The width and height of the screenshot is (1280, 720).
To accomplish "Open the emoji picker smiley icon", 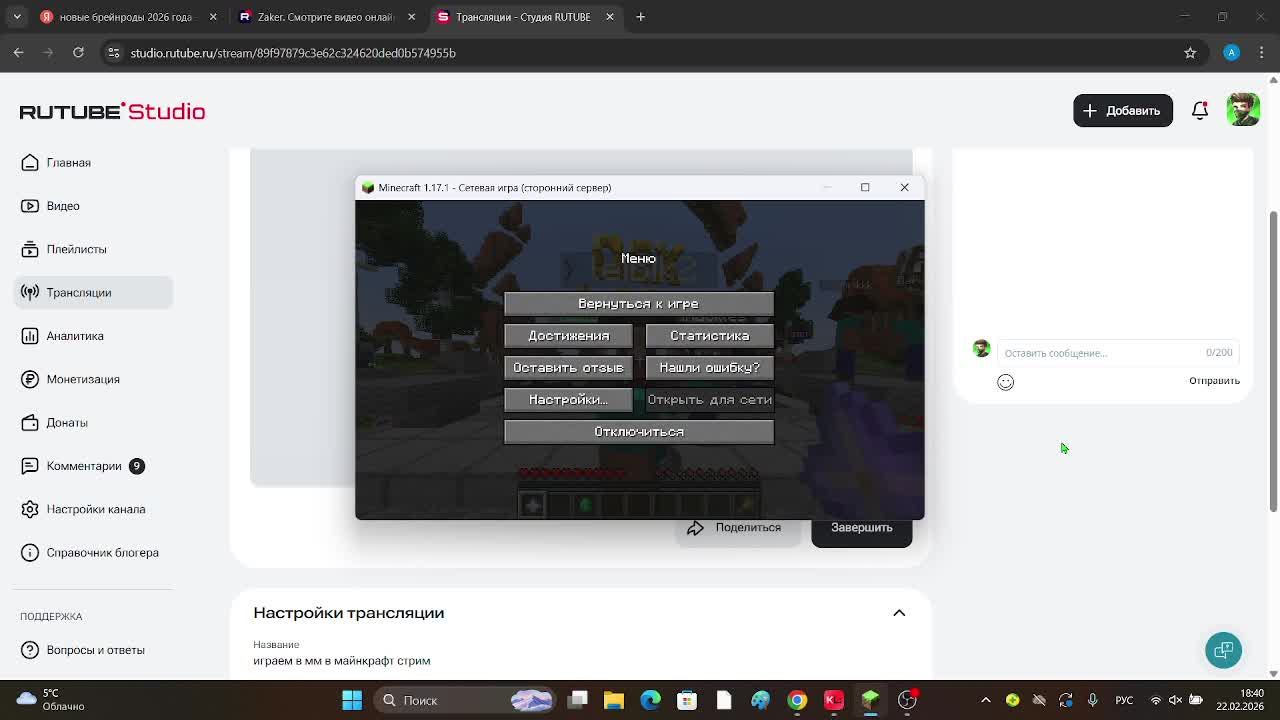I will point(1005,382).
